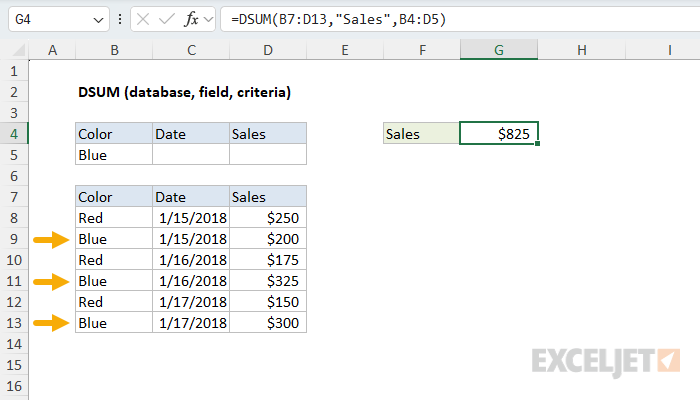Expand dropdown arrow next to fx
The width and height of the screenshot is (700, 400).
pyautogui.click(x=208, y=20)
